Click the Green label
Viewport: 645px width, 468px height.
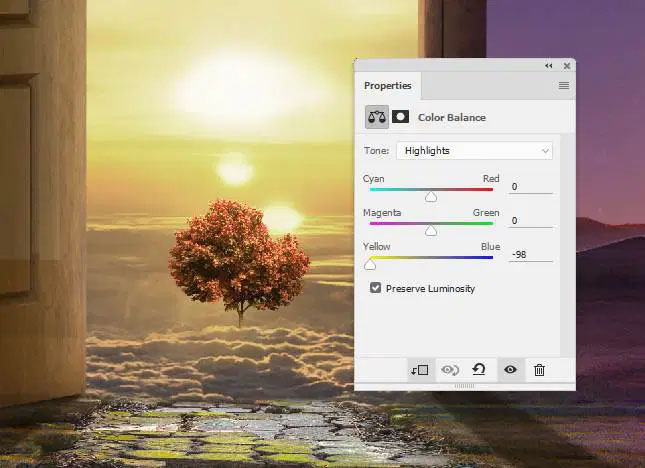pos(486,213)
